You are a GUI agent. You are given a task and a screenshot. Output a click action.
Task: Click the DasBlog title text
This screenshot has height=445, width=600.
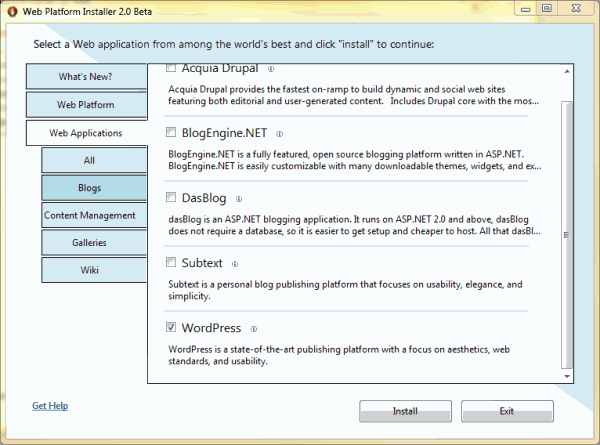click(x=204, y=198)
